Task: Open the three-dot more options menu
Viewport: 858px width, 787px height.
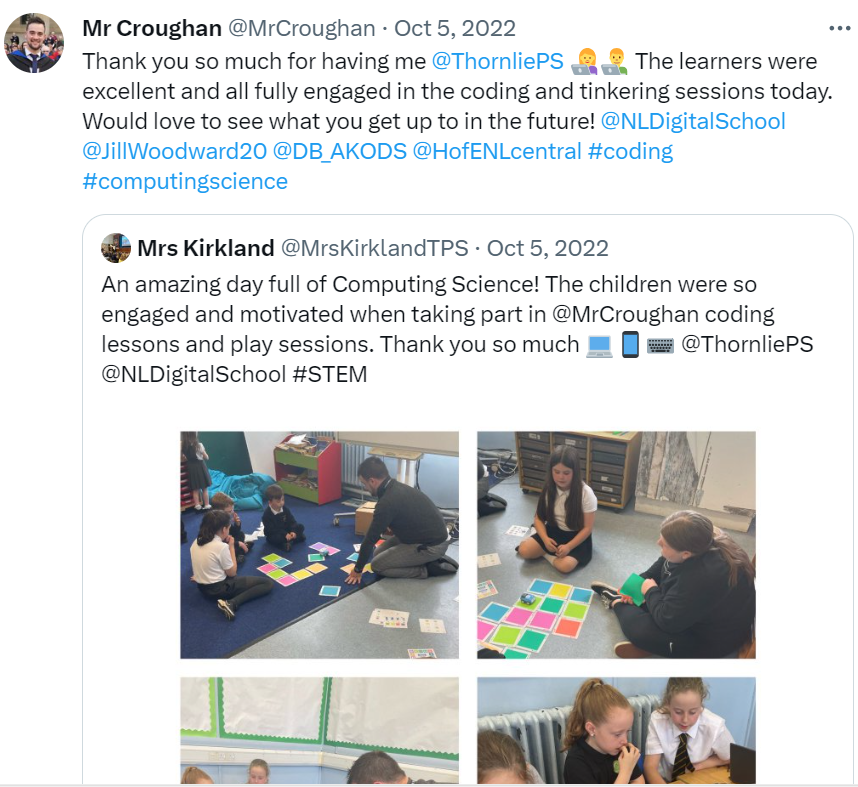Action: tap(839, 28)
